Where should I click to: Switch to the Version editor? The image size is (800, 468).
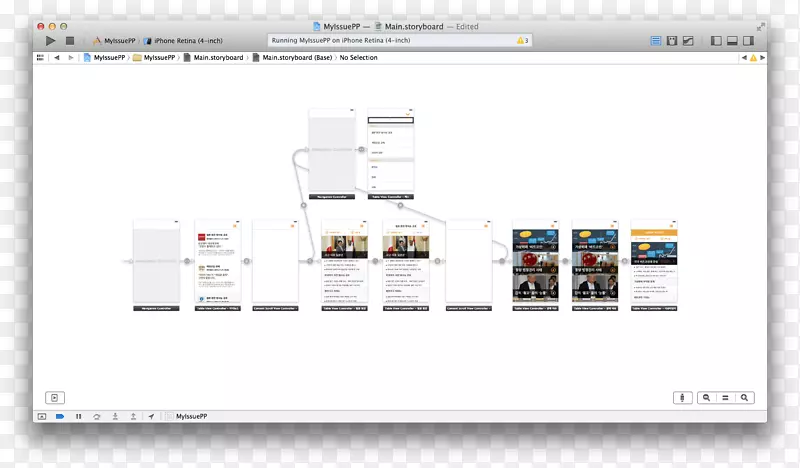[688, 41]
